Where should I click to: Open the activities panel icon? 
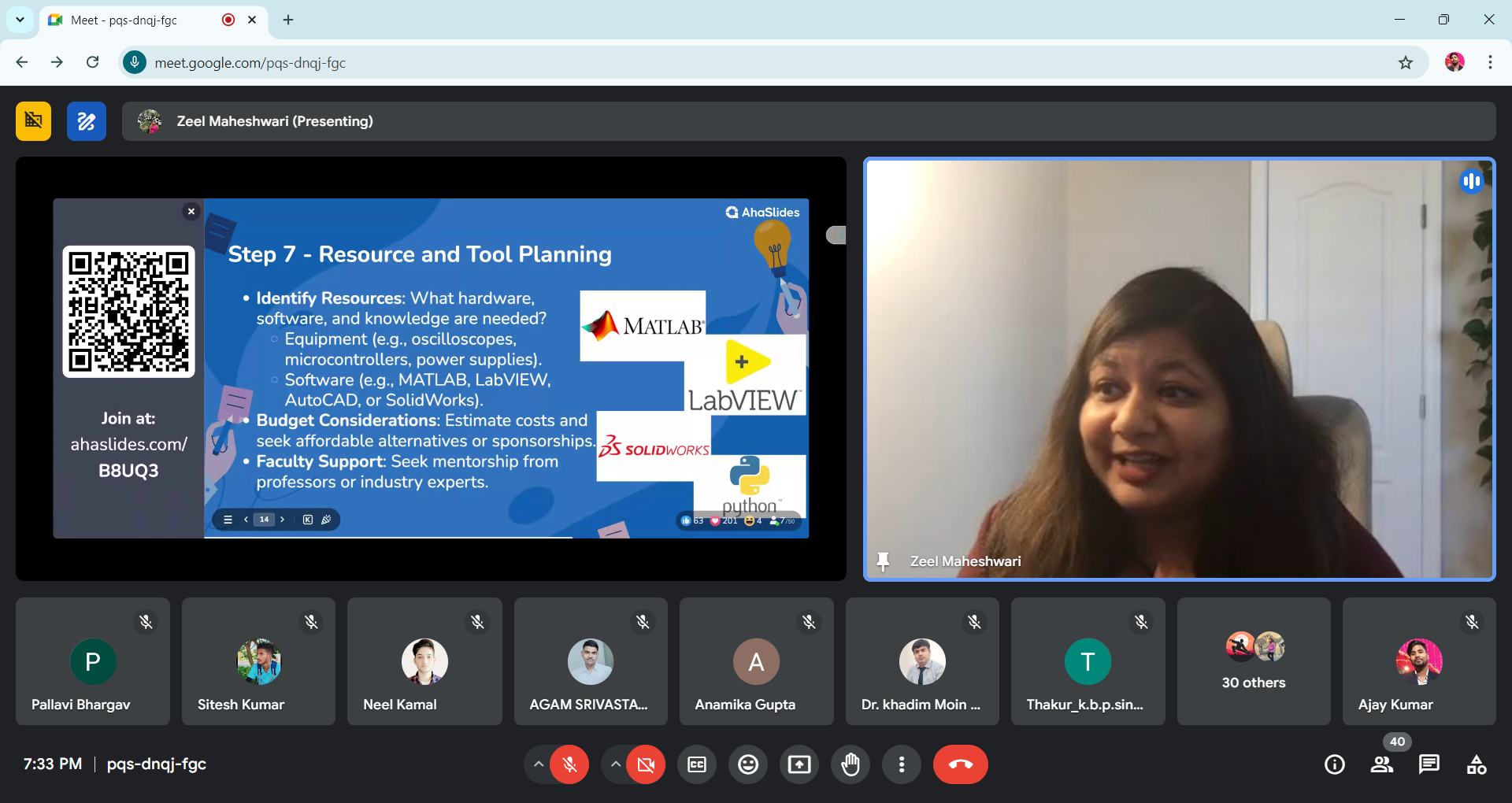(x=1476, y=764)
